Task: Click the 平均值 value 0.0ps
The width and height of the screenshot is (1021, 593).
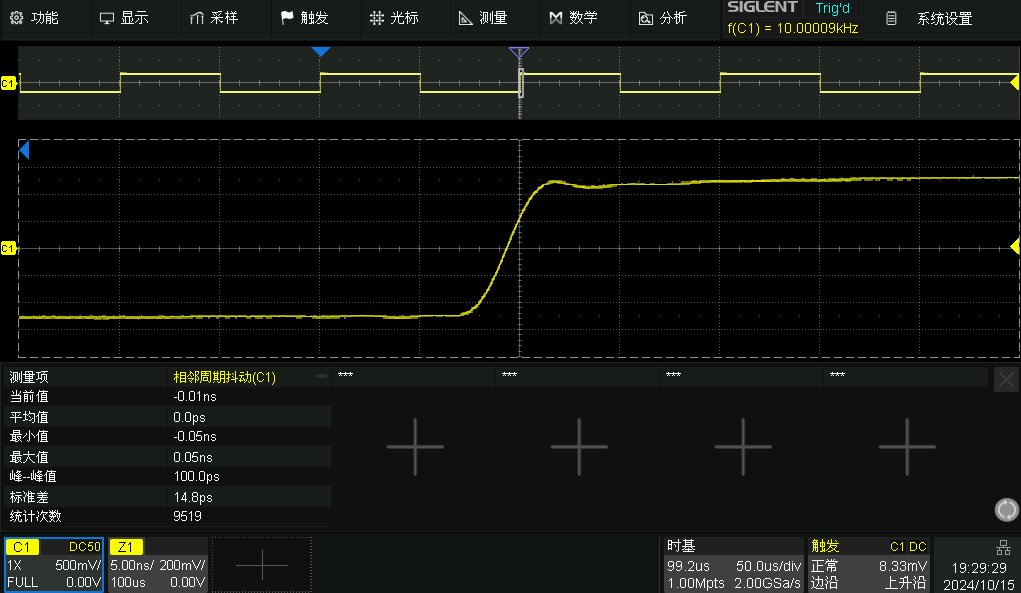Action: coord(189,417)
